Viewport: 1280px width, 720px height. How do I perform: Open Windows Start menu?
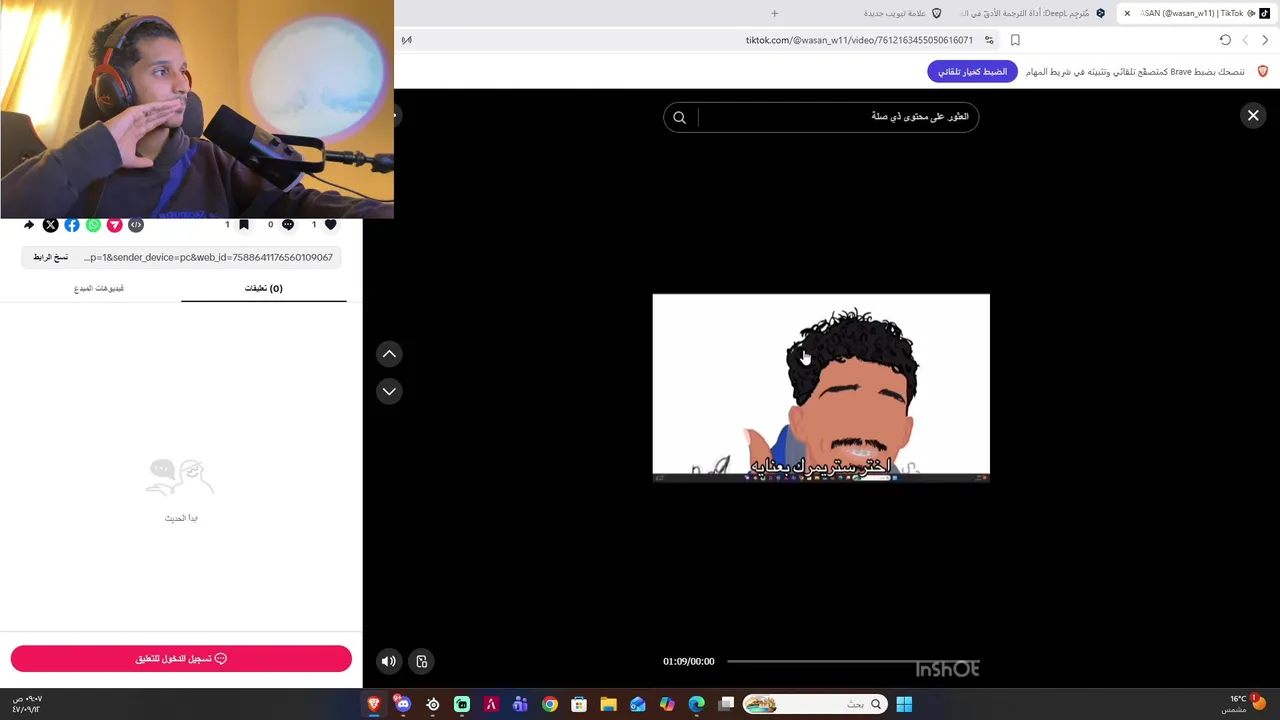904,704
